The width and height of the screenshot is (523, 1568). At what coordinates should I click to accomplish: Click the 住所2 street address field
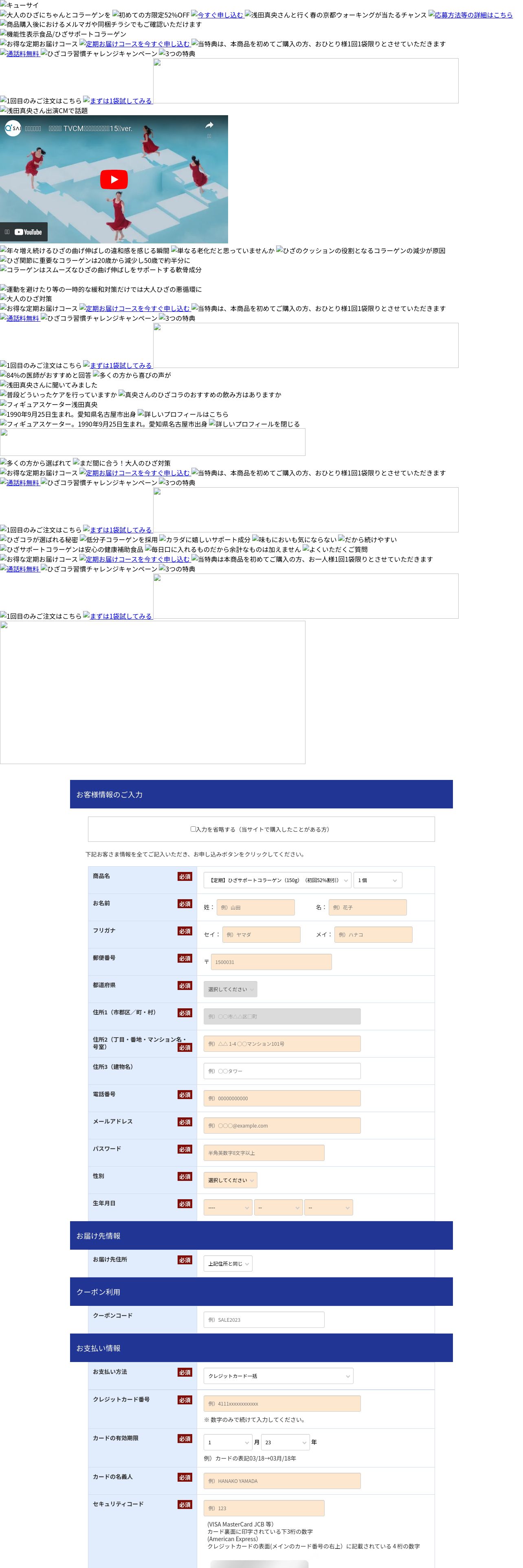[x=282, y=1043]
